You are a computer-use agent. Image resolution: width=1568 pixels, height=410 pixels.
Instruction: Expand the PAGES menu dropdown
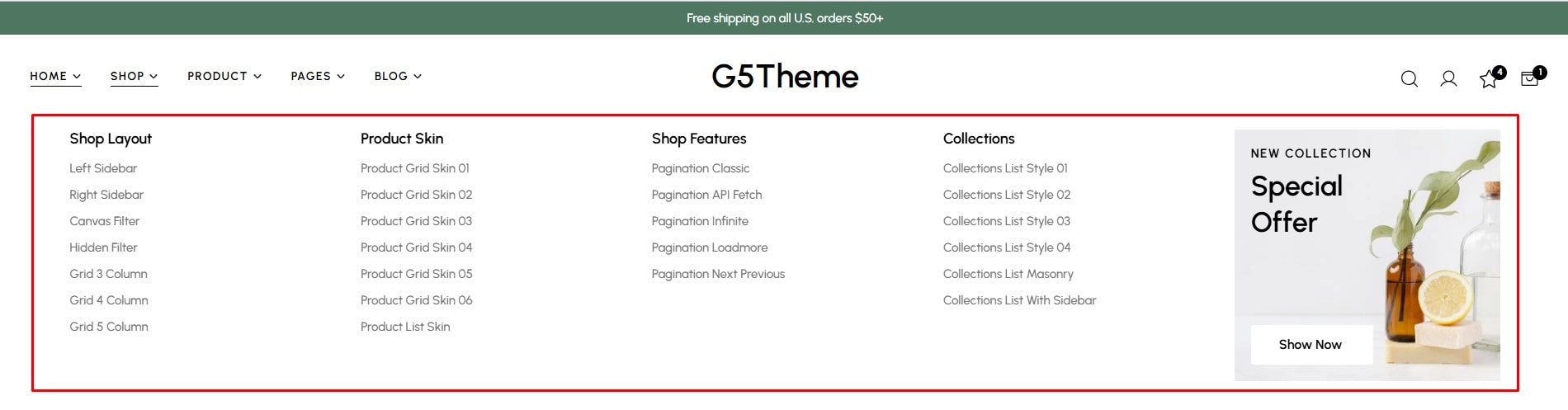point(318,76)
